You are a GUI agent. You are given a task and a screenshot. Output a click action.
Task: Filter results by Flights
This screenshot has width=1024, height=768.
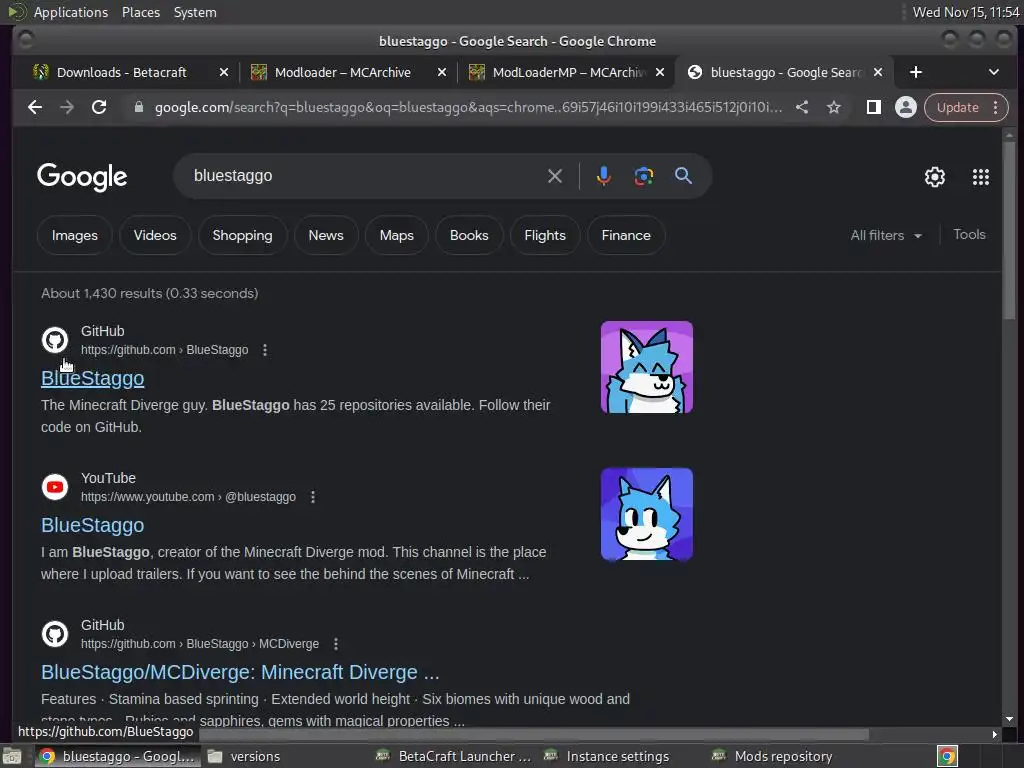click(545, 235)
